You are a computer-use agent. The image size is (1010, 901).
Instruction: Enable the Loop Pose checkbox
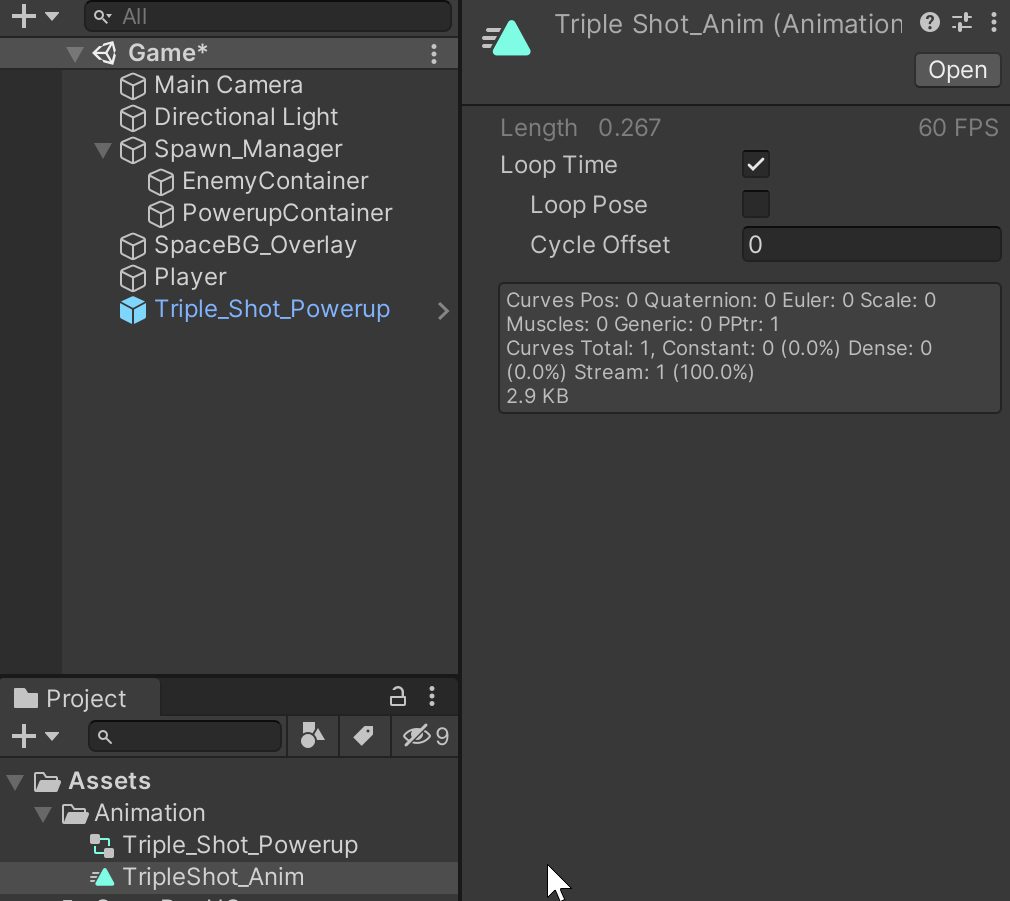[756, 204]
